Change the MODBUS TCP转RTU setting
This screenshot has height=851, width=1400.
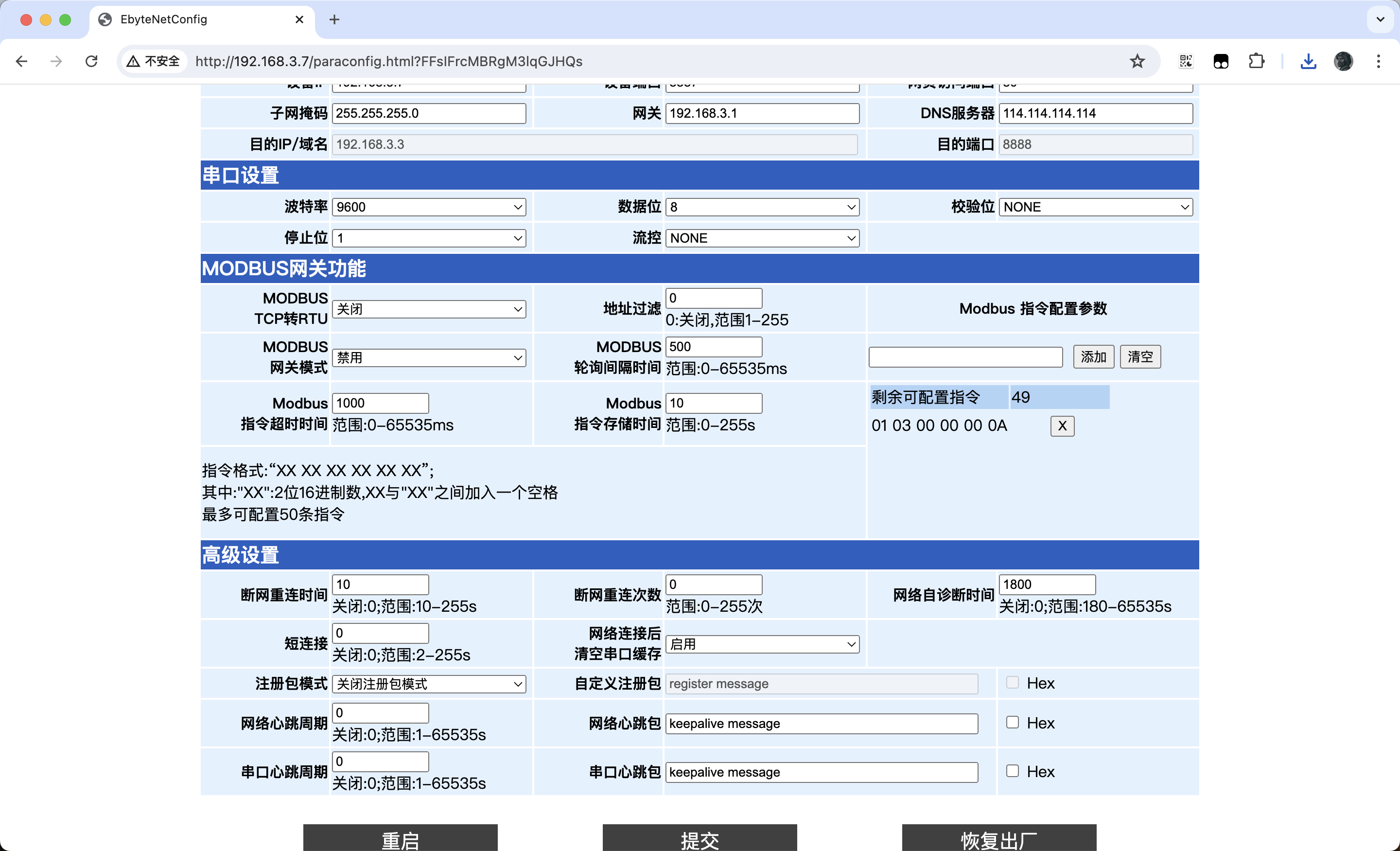coord(428,309)
